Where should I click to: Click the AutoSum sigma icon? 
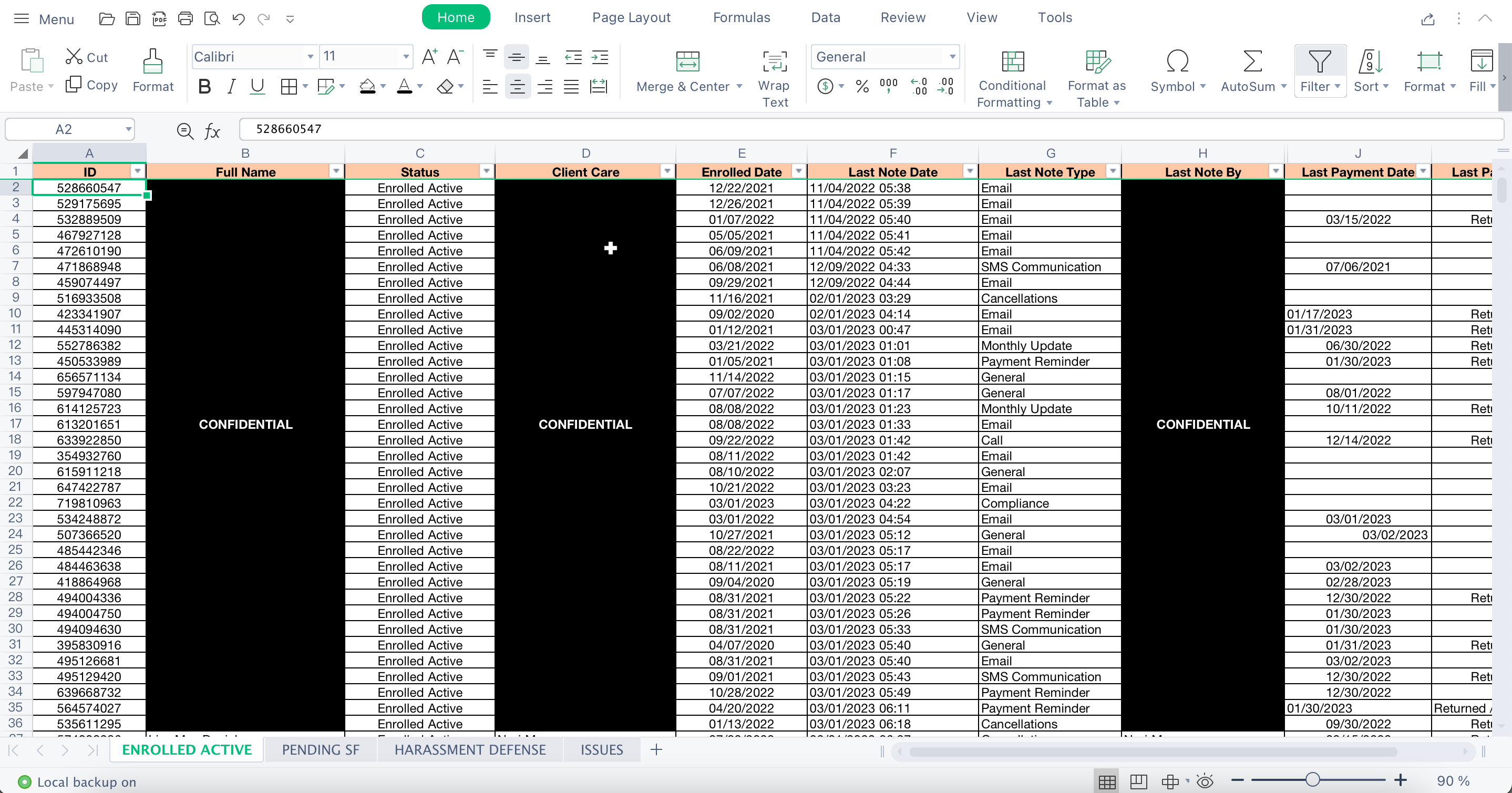click(1252, 61)
